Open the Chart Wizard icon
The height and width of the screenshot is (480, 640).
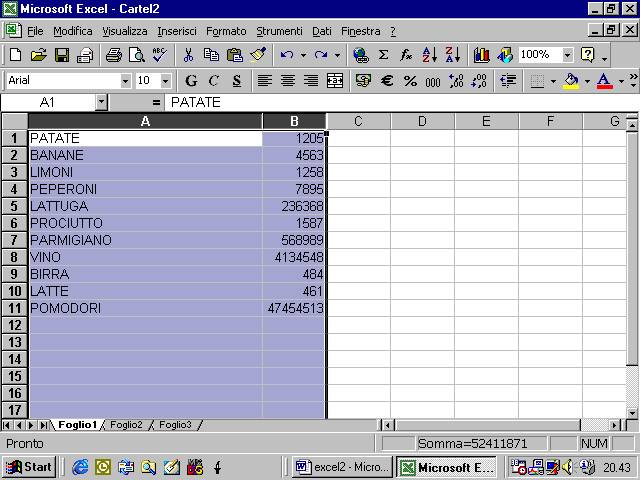pyautogui.click(x=482, y=55)
